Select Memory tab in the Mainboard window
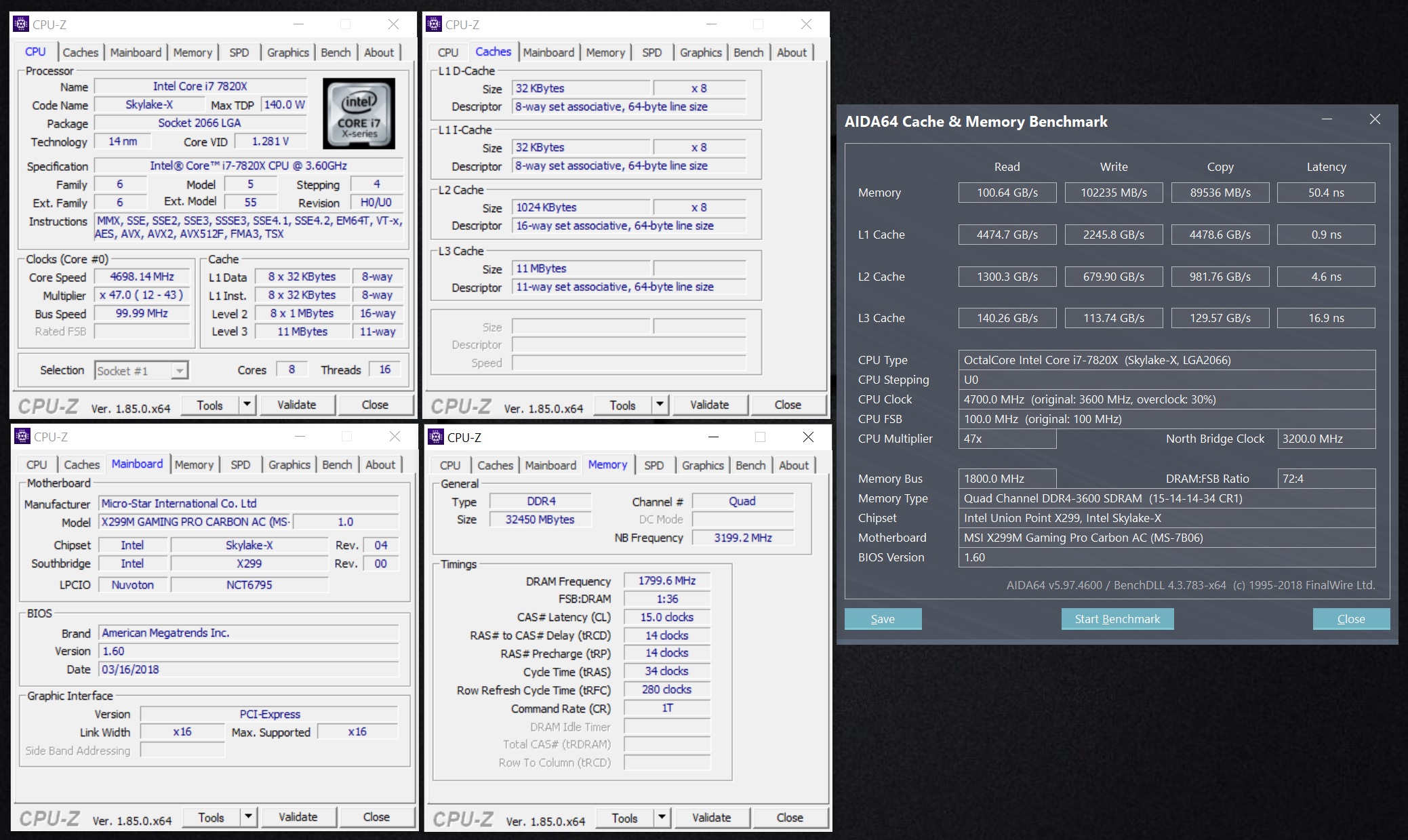The height and width of the screenshot is (840, 1408). tap(194, 464)
